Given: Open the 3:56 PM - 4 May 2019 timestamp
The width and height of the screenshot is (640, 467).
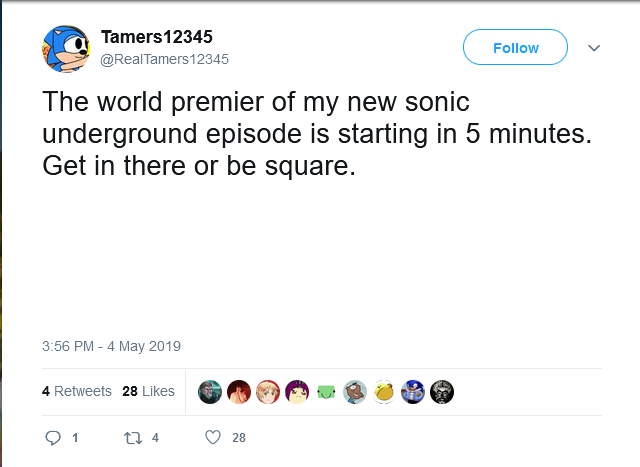Looking at the screenshot, I should tap(111, 346).
